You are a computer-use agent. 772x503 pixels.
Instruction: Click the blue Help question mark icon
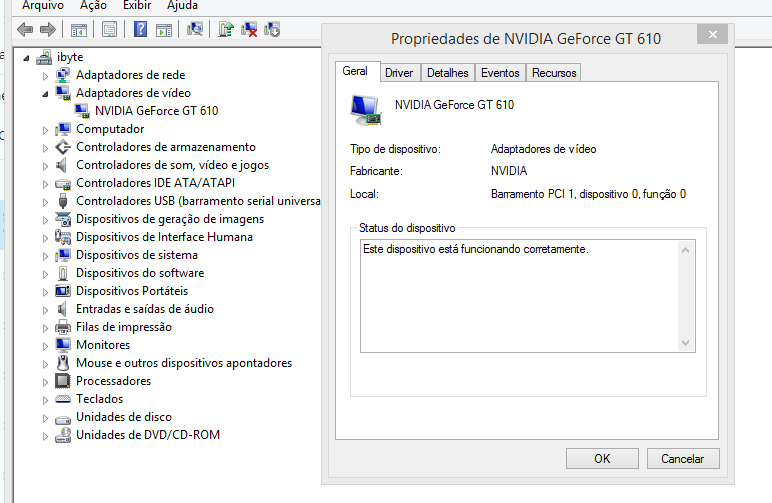[x=140, y=30]
